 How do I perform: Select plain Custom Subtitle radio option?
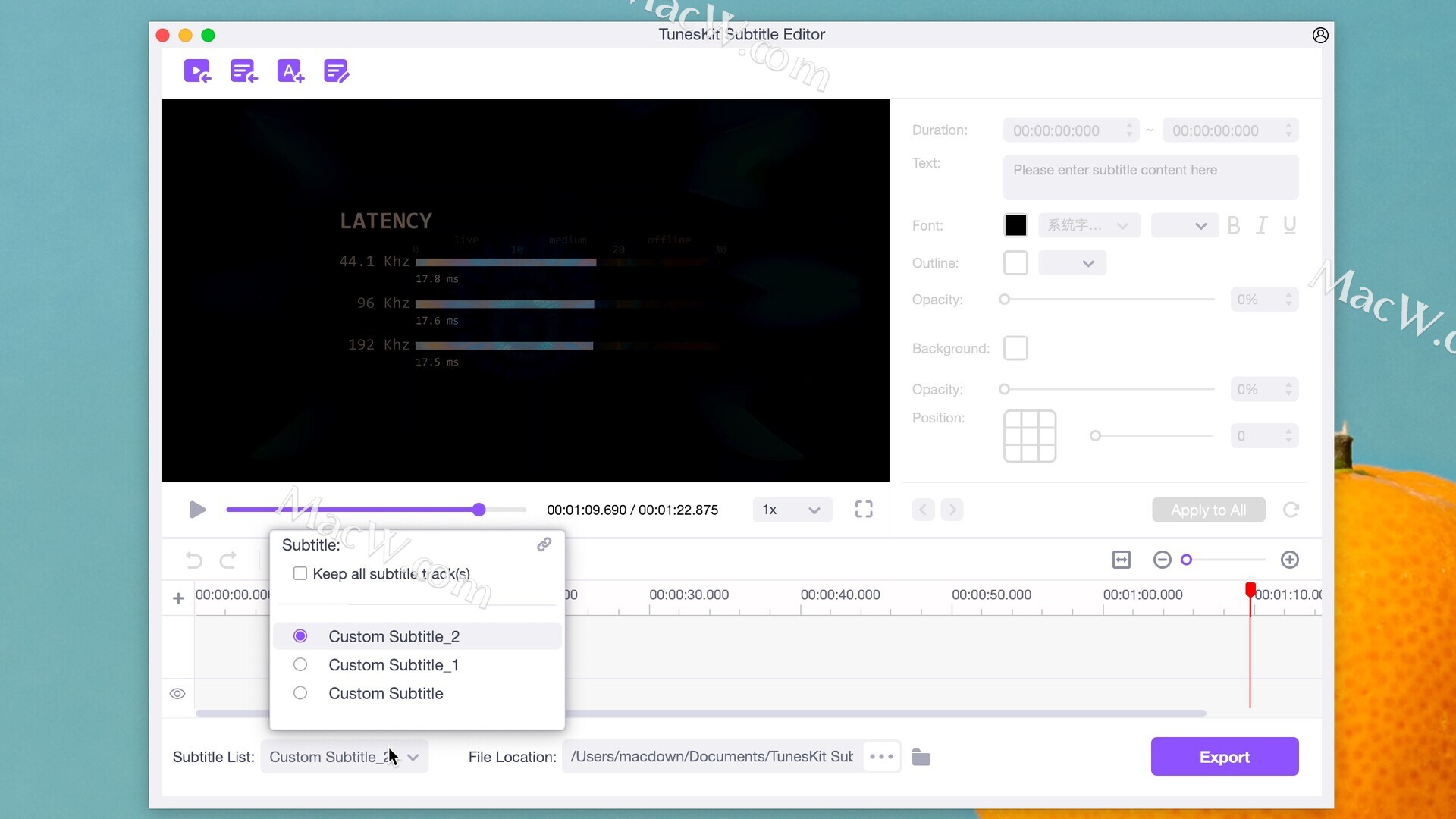(300, 693)
